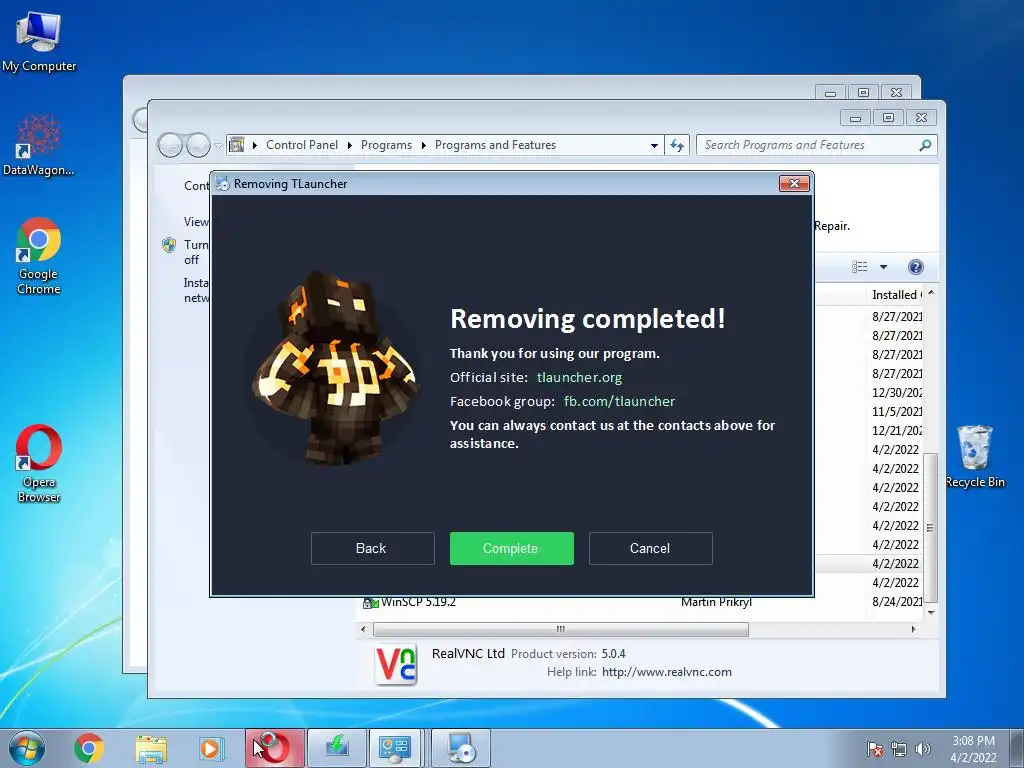Click the refresh button beside address bar

[677, 145]
